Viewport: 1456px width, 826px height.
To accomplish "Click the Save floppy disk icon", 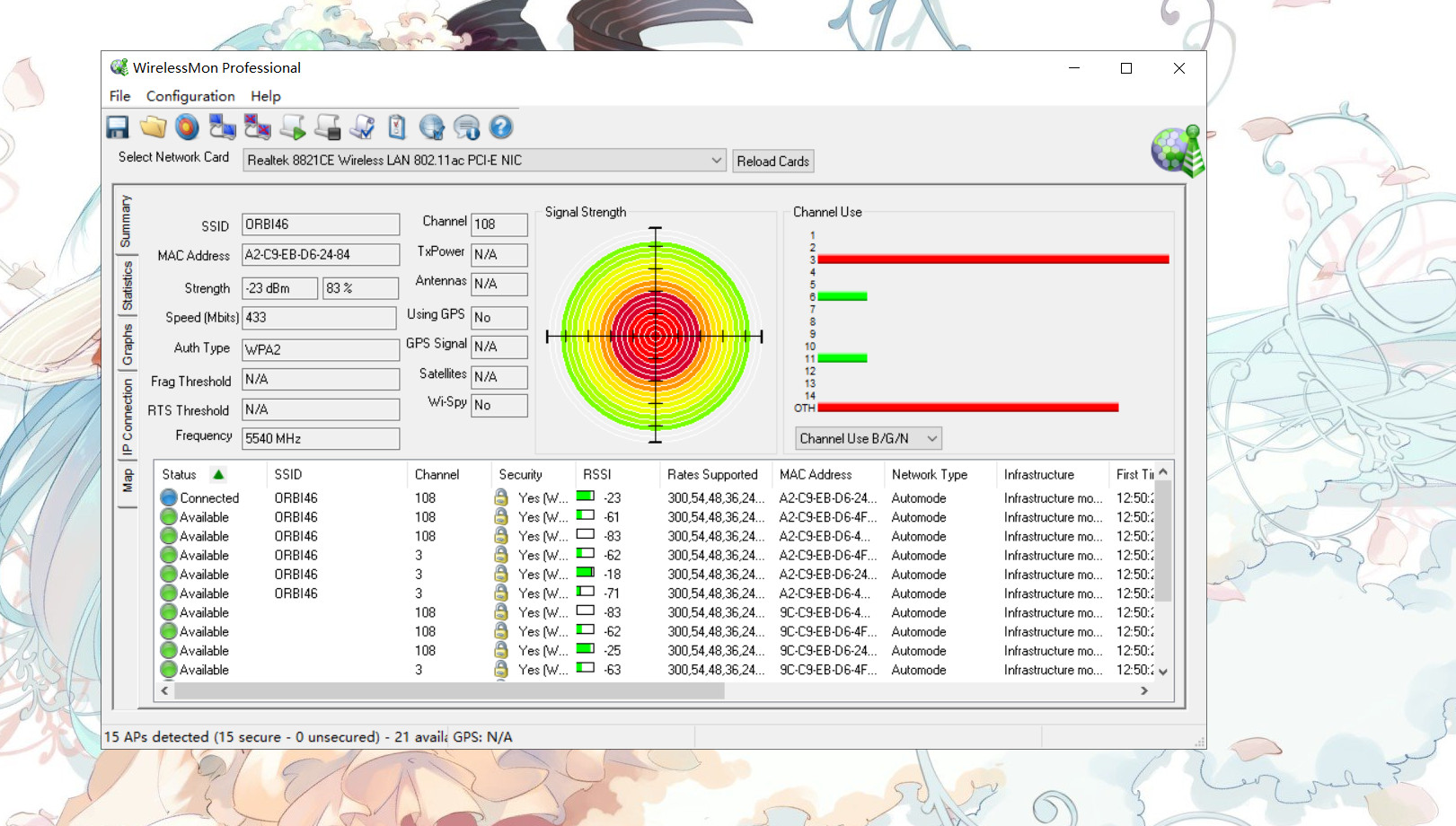I will click(x=118, y=127).
